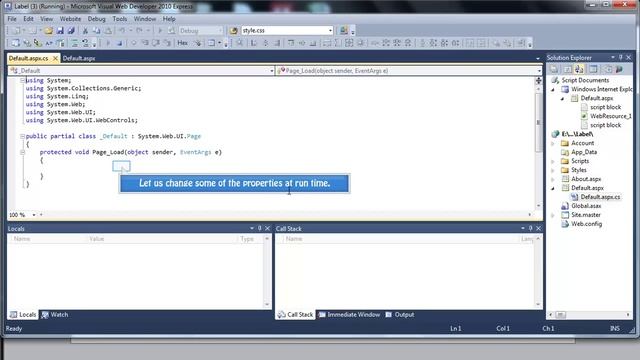Click the Script Documents node icon

[x=555, y=80]
